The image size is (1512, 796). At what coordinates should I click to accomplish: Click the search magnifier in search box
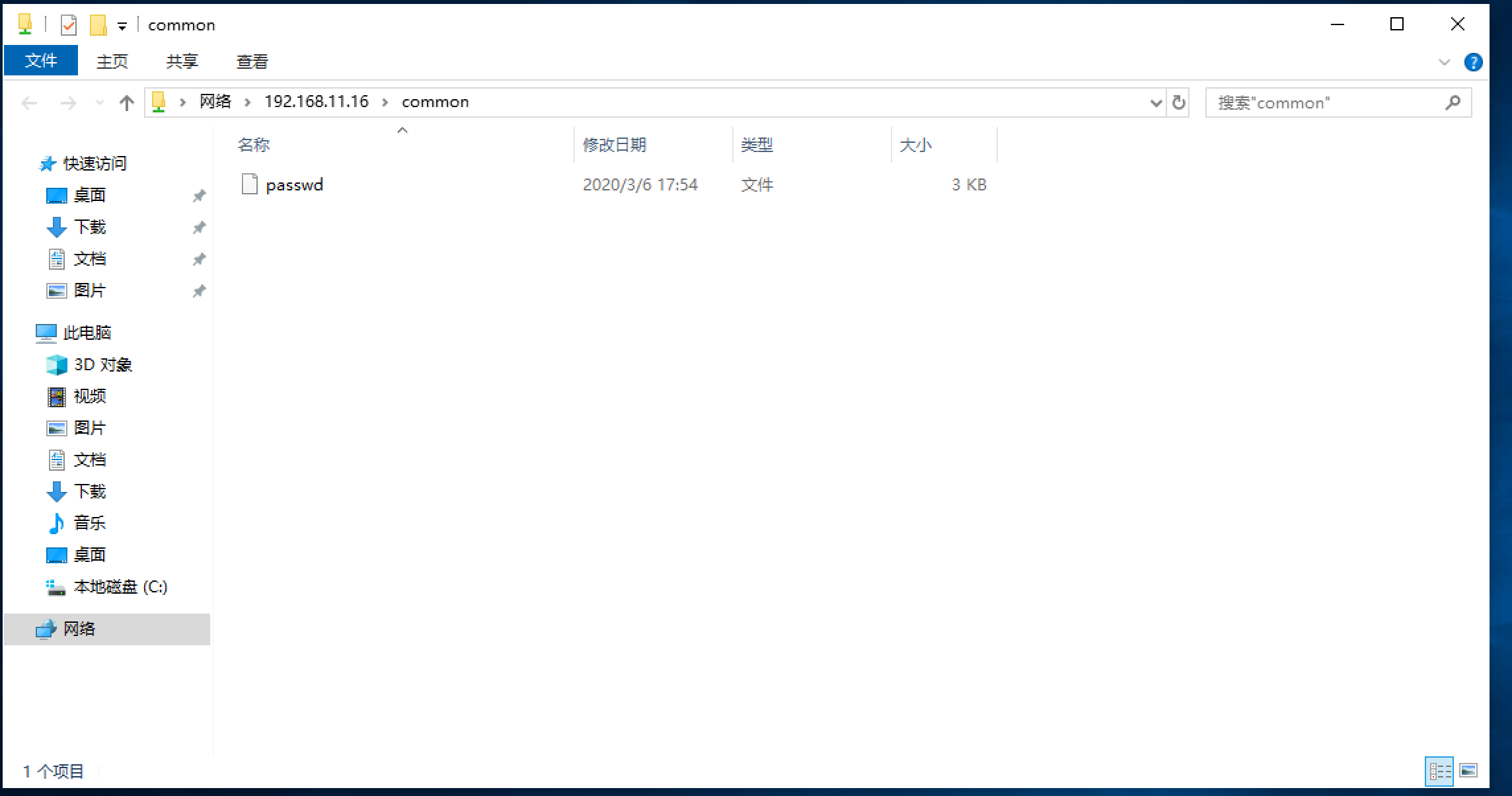point(1453,102)
